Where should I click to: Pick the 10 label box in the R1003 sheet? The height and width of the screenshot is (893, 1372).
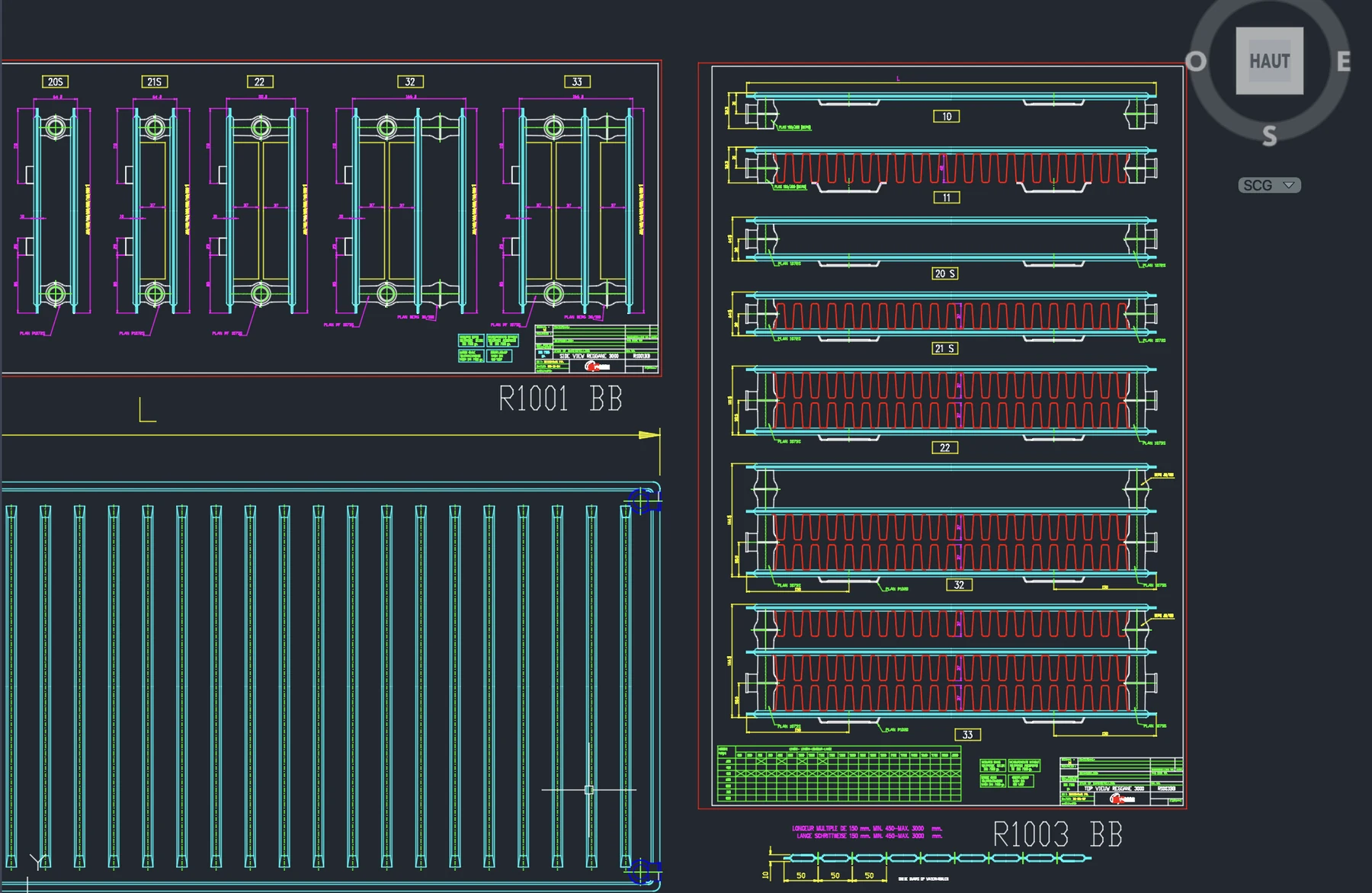click(x=947, y=117)
